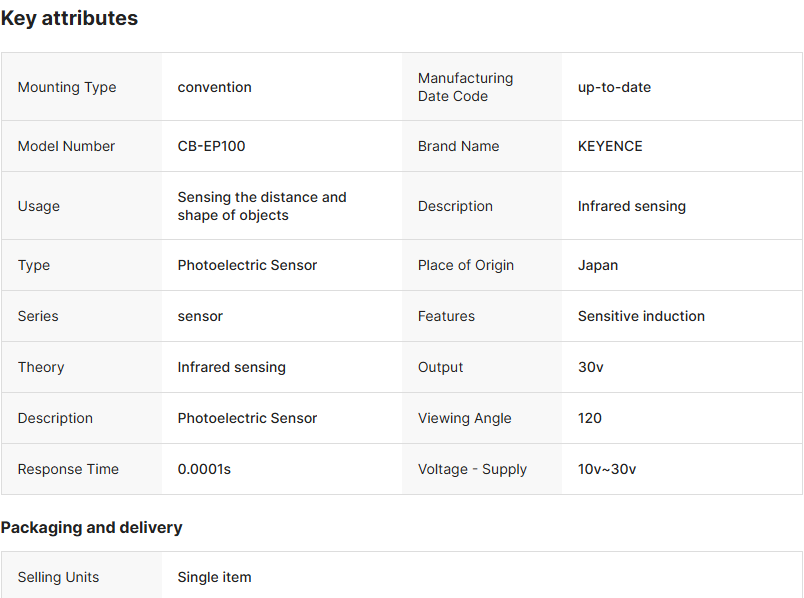Viewport: 804px width, 598px height.
Task: Click the Theory row label
Action: (x=41, y=367)
